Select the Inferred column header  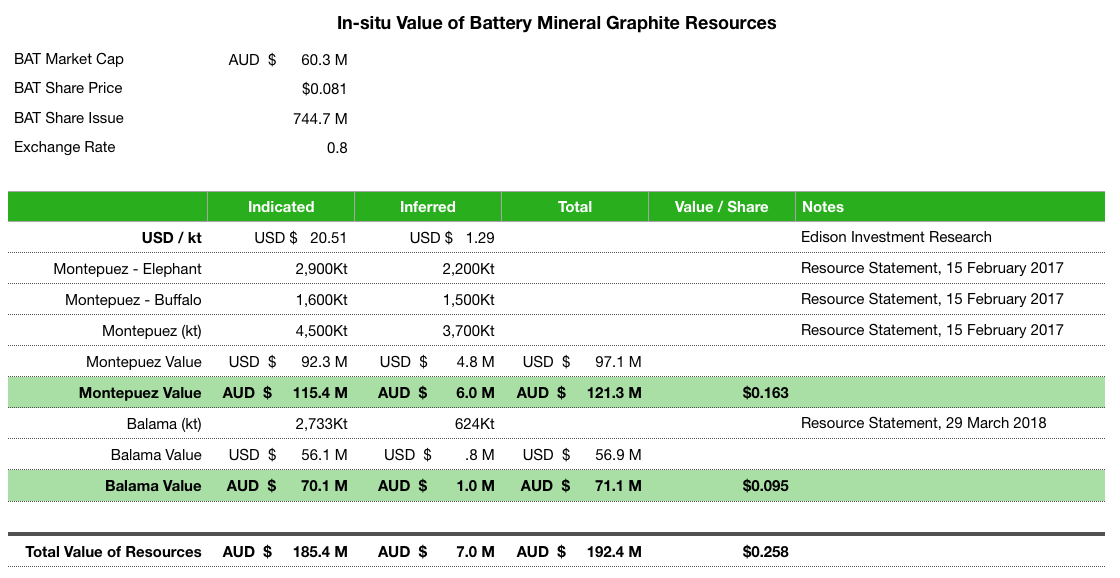[428, 206]
